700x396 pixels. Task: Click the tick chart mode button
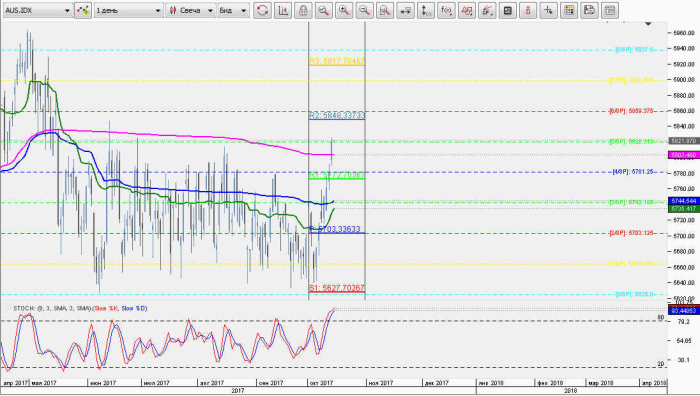tap(83, 10)
